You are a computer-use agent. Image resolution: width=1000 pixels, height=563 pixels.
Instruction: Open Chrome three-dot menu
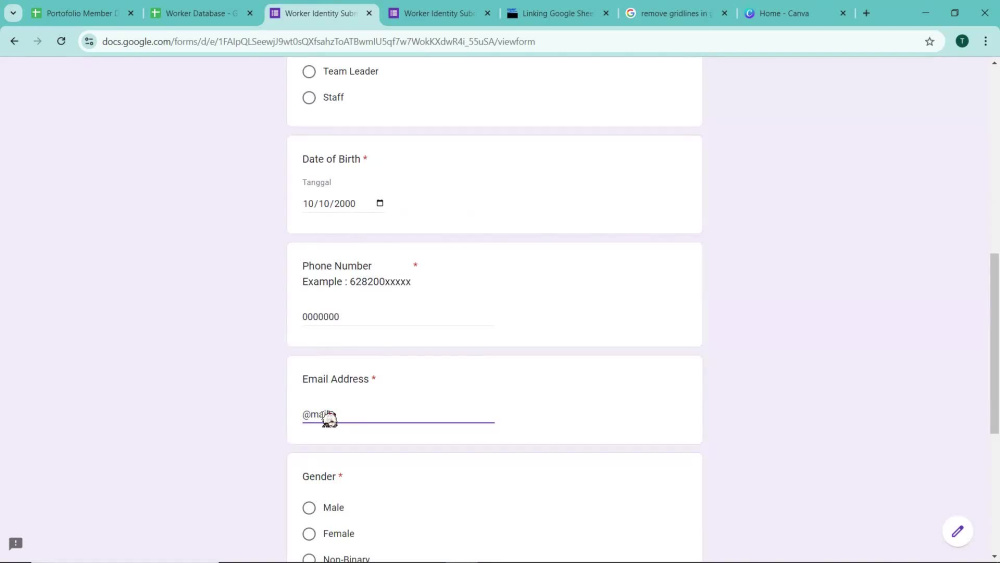[x=985, y=41]
